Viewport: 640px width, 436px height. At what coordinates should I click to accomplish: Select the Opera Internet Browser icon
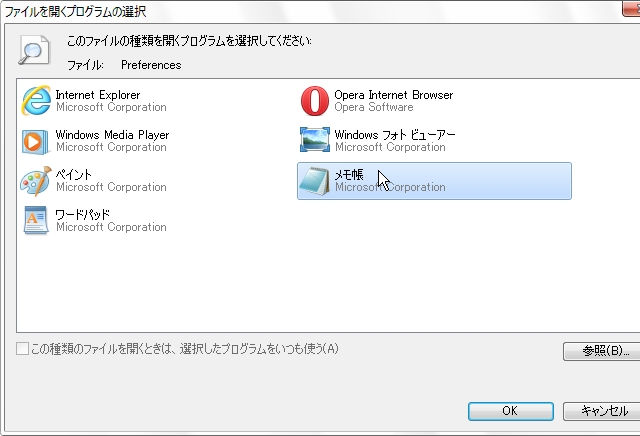[315, 100]
